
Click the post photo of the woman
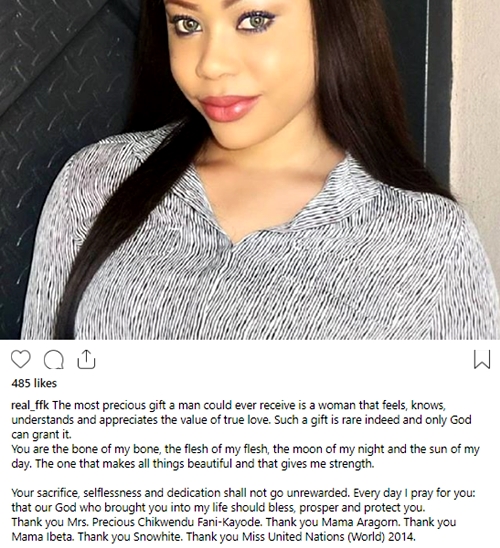[x=250, y=170]
